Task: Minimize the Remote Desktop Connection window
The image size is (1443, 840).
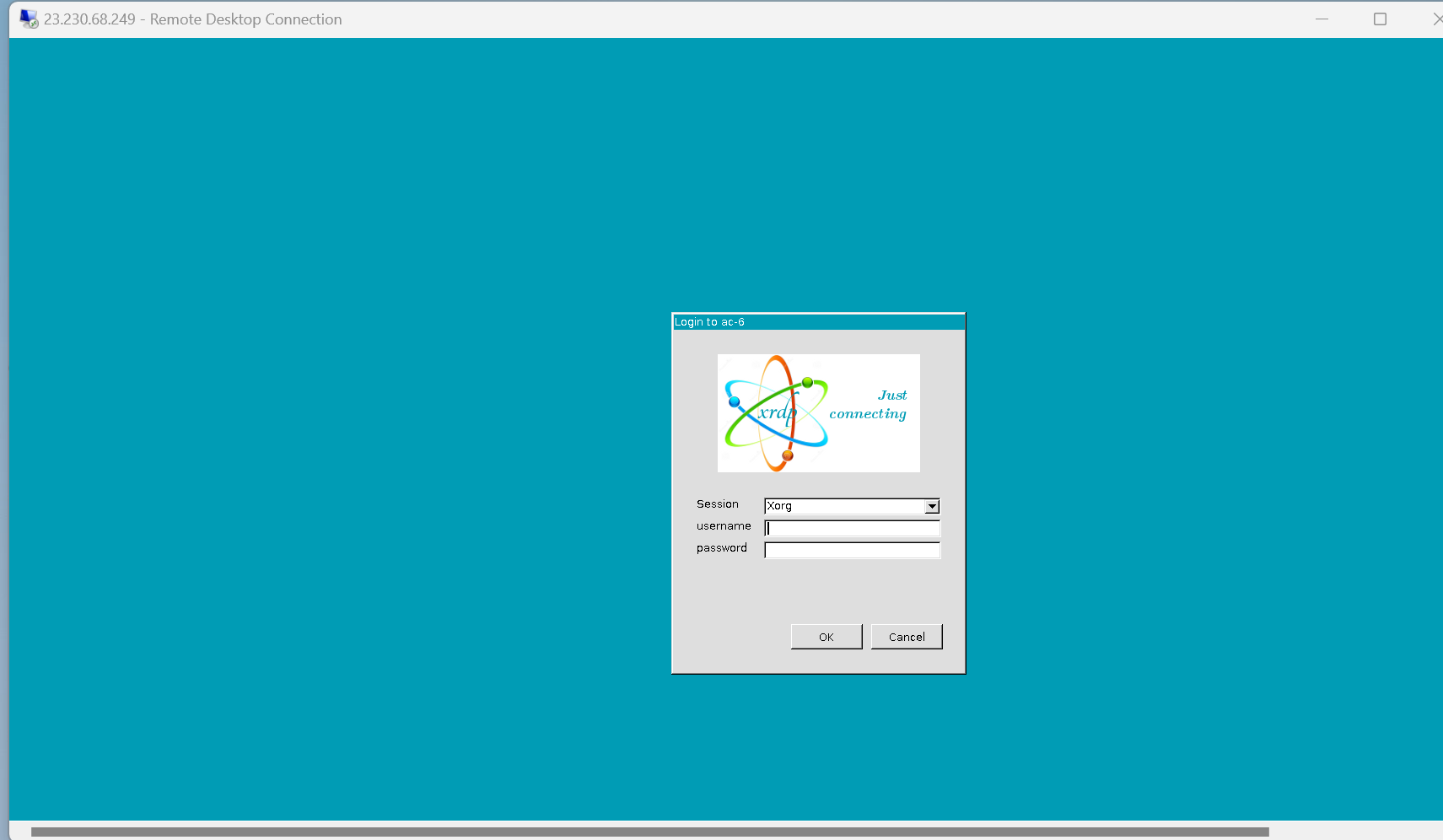Action: click(x=1322, y=19)
